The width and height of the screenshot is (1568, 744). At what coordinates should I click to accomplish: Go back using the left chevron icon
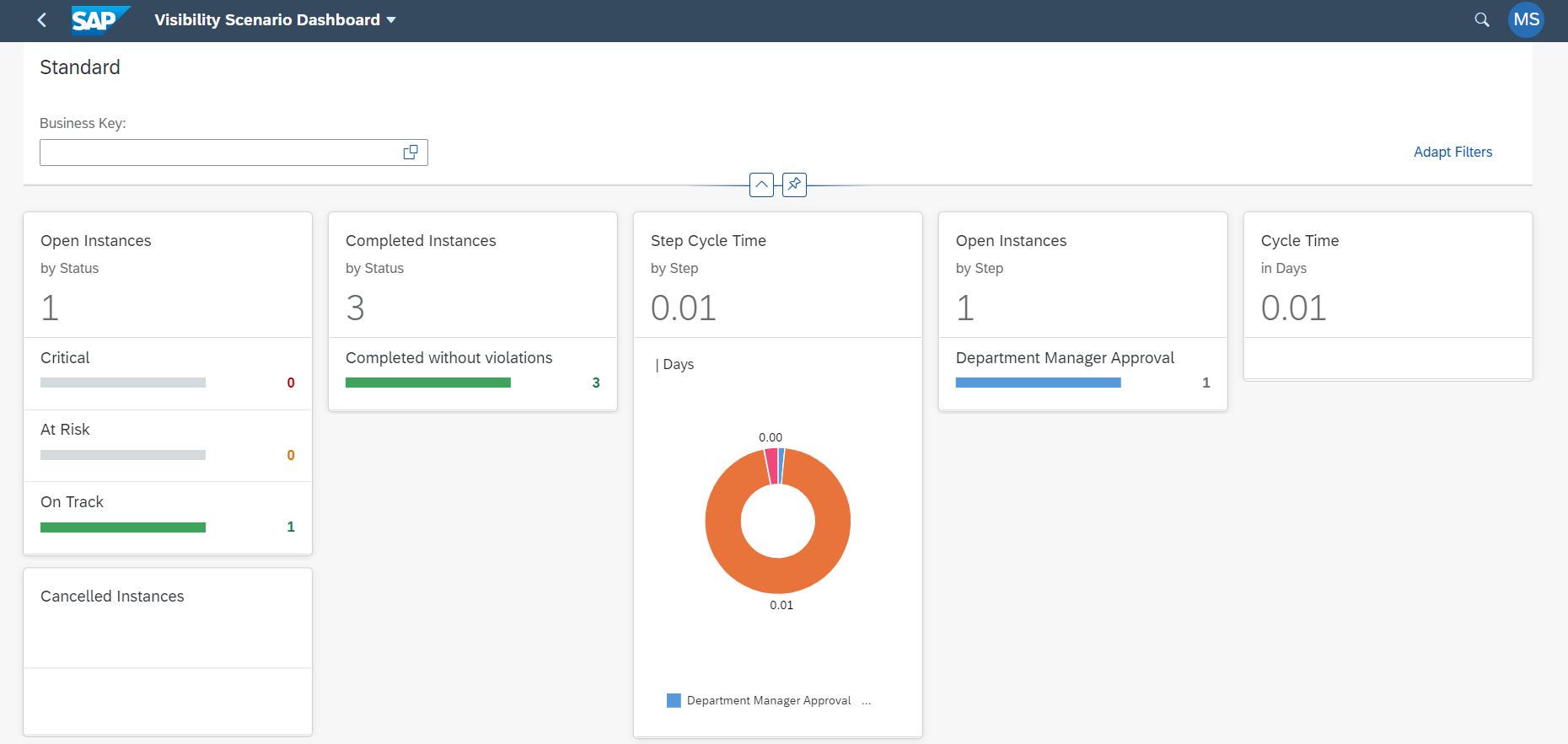pos(42,19)
